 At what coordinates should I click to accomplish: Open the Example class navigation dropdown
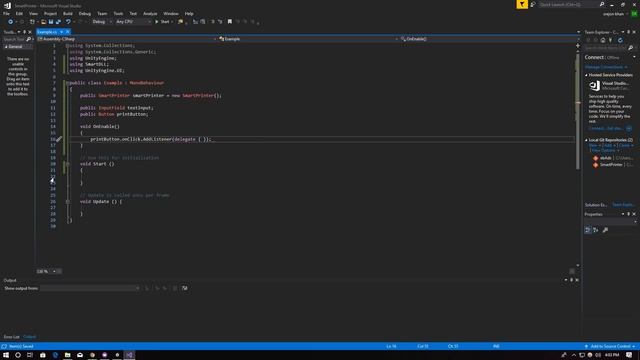308,39
